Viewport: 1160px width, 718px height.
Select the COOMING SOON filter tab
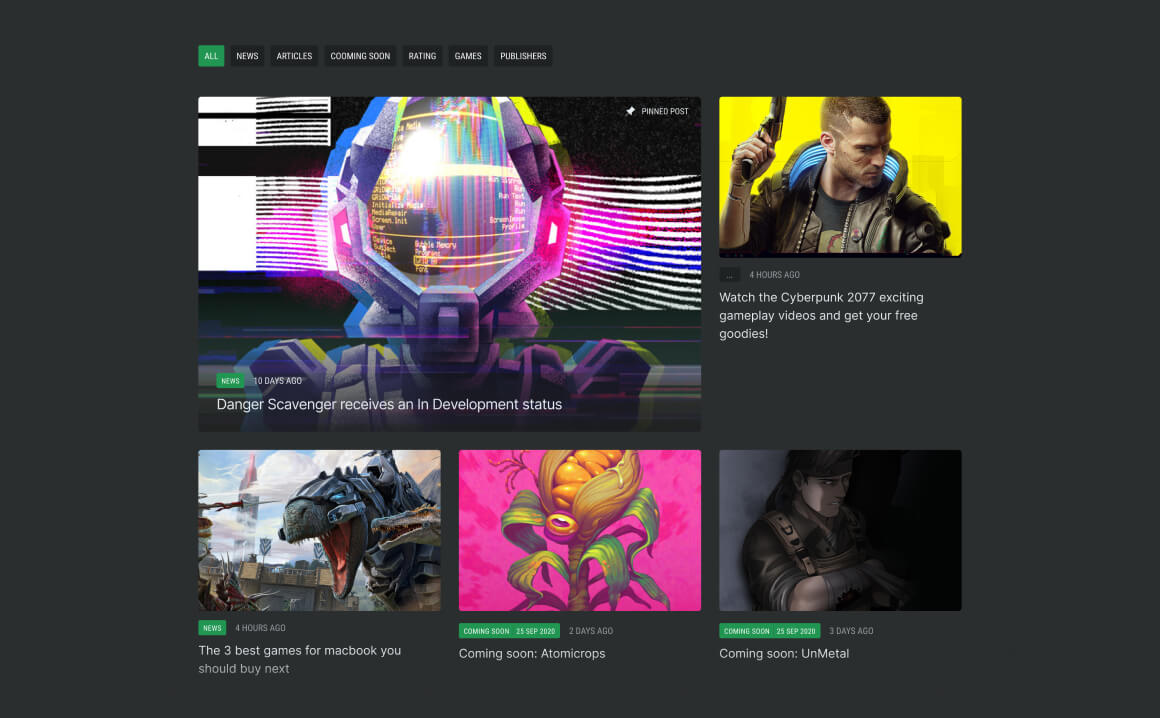(x=360, y=56)
